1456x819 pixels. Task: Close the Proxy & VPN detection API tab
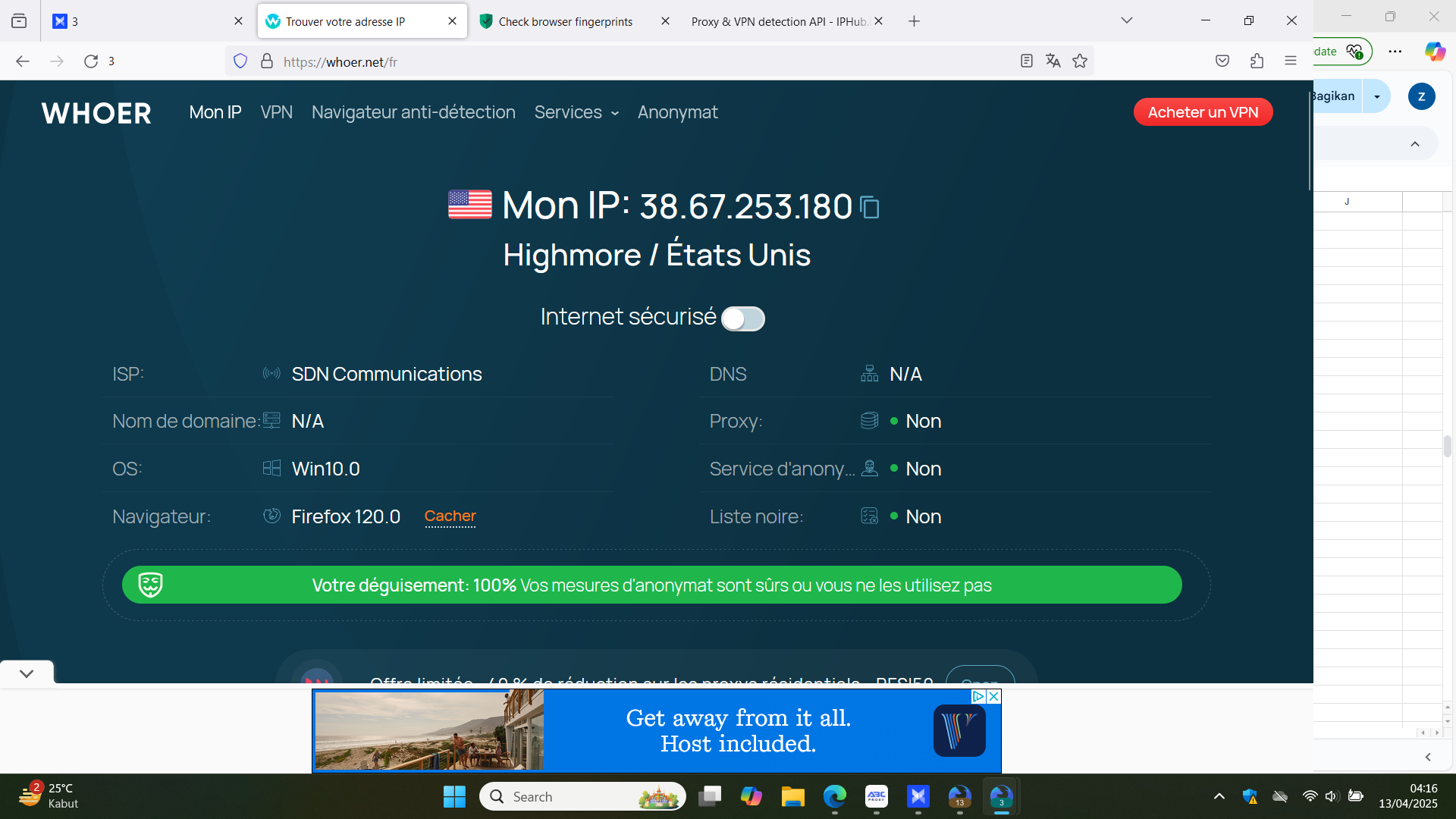[x=878, y=21]
